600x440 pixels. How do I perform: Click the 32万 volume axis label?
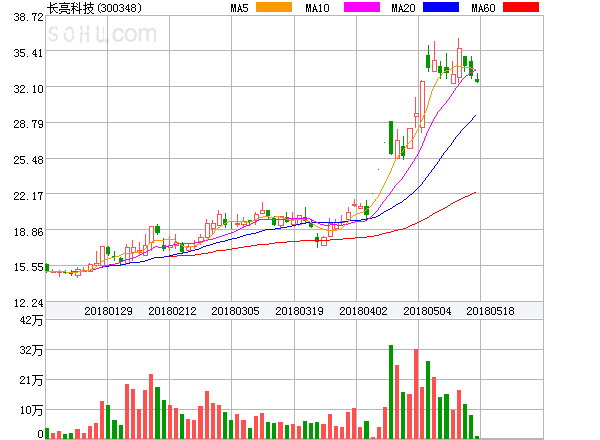pyautogui.click(x=31, y=350)
